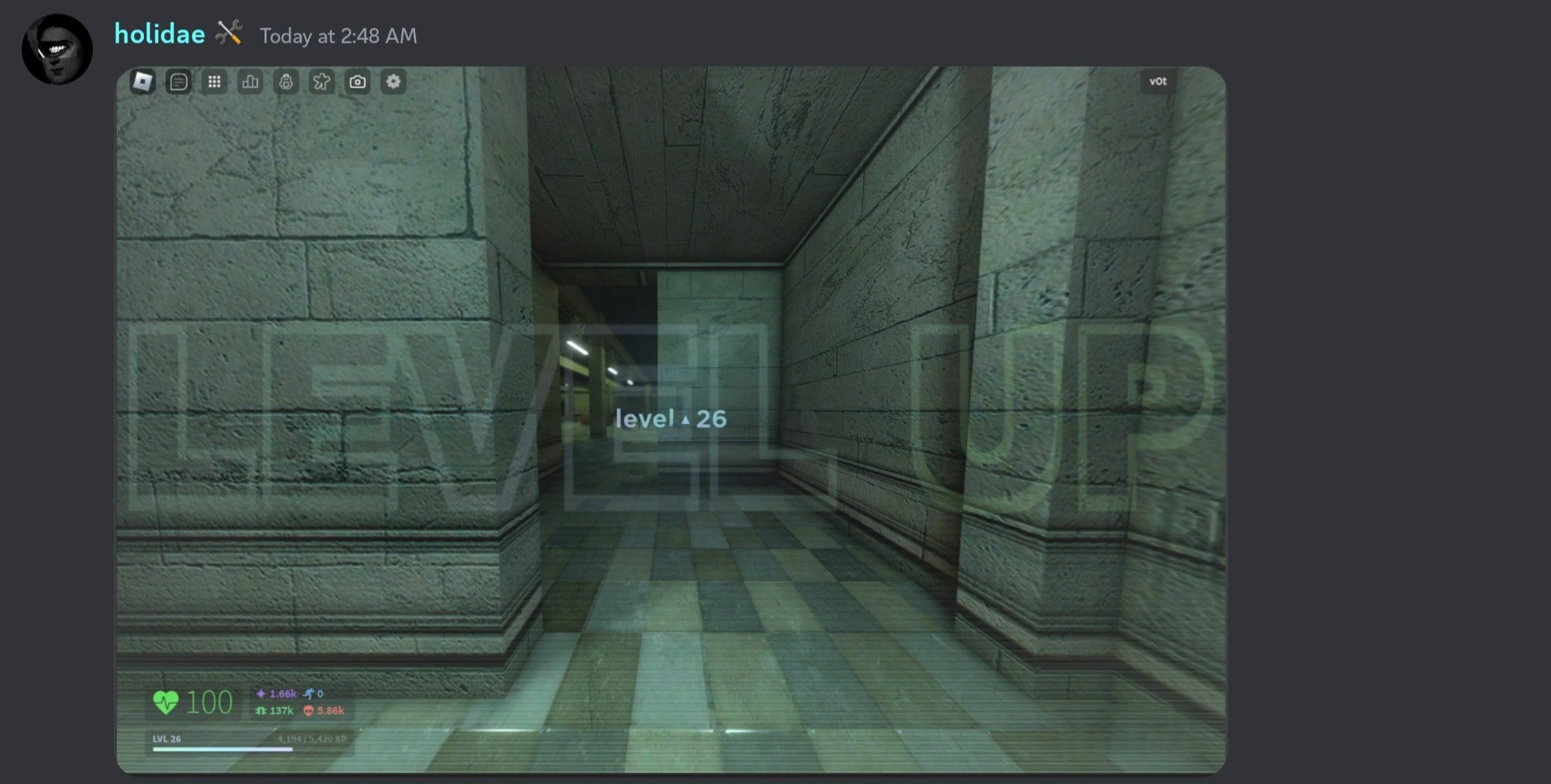1551x784 pixels.
Task: Click the '4,194 / 5,420 XP' text
Action: (x=312, y=739)
